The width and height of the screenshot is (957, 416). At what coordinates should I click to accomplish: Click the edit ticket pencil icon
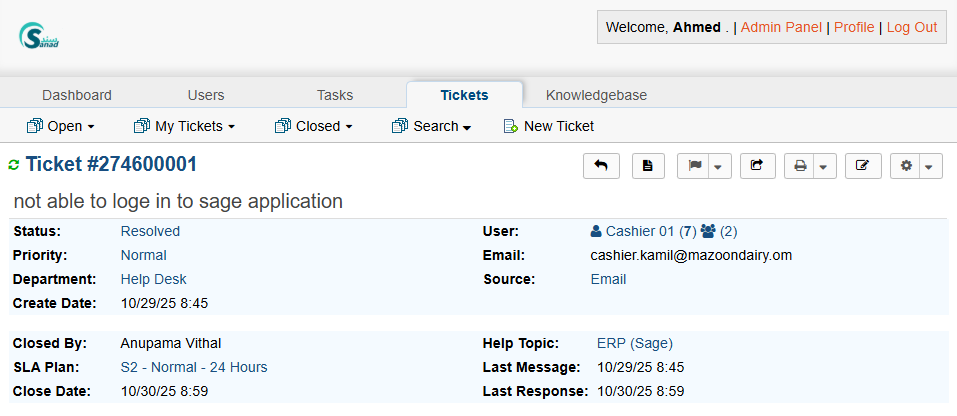pyautogui.click(x=862, y=166)
